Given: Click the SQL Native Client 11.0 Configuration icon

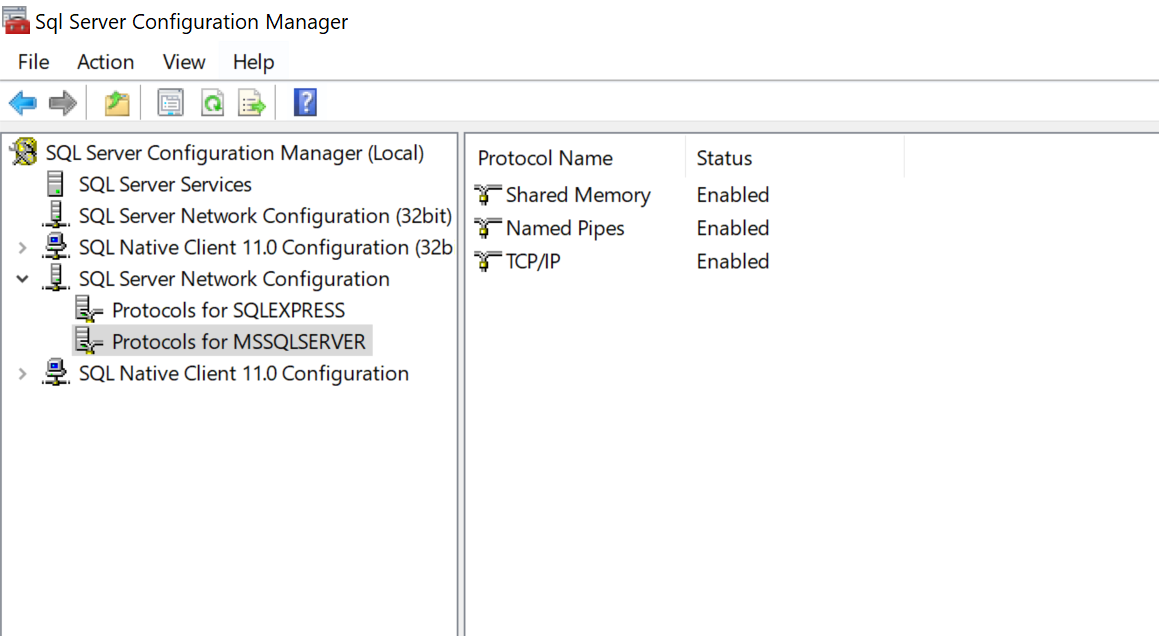Looking at the screenshot, I should (x=55, y=373).
